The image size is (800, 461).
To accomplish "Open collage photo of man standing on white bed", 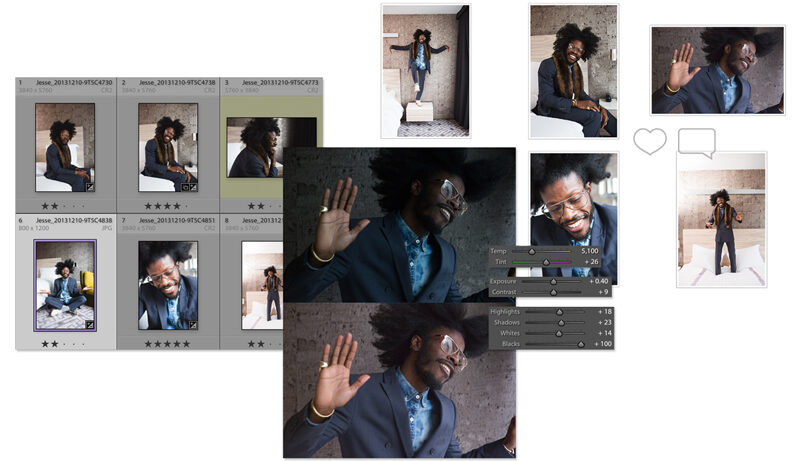I will 721,220.
